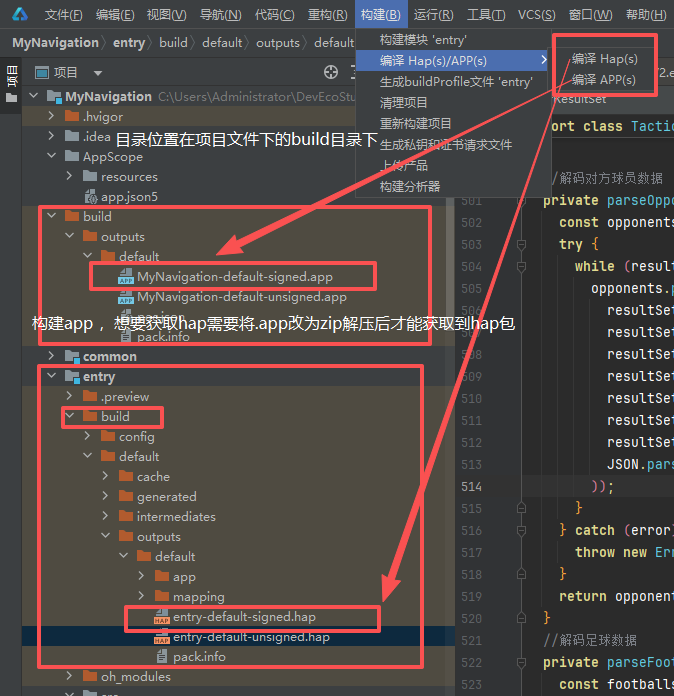Click 编译 Hap(s) submenu entry
The height and width of the screenshot is (696, 674).
click(x=605, y=59)
